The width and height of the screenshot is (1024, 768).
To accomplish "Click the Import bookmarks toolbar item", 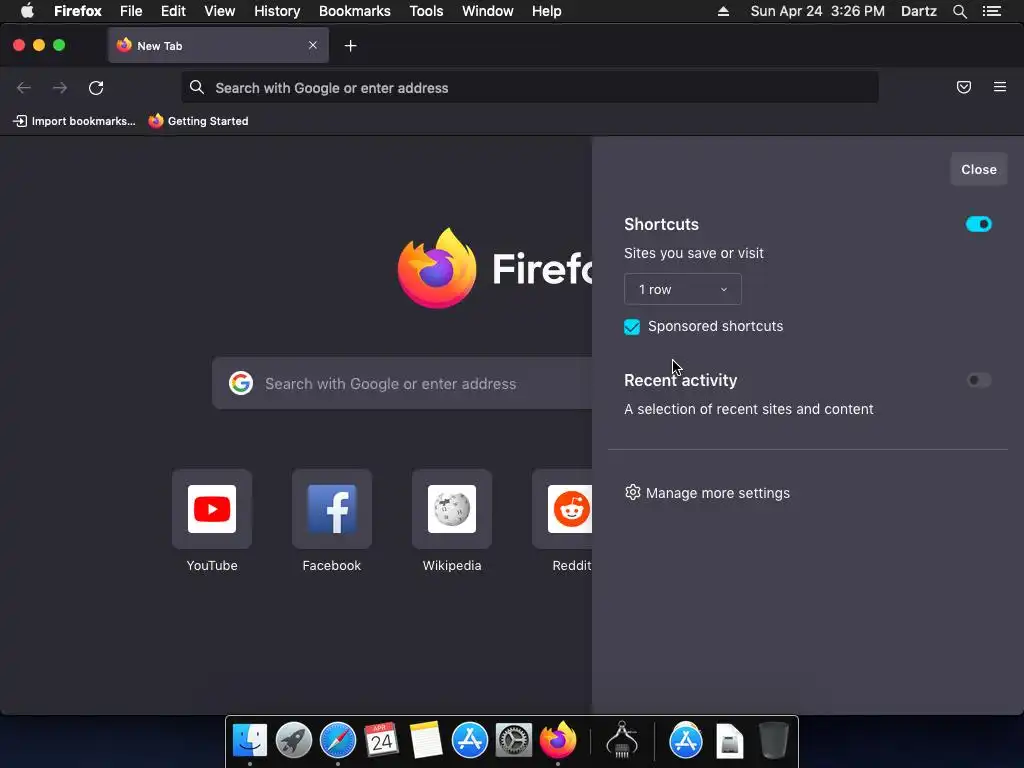I will point(74,121).
